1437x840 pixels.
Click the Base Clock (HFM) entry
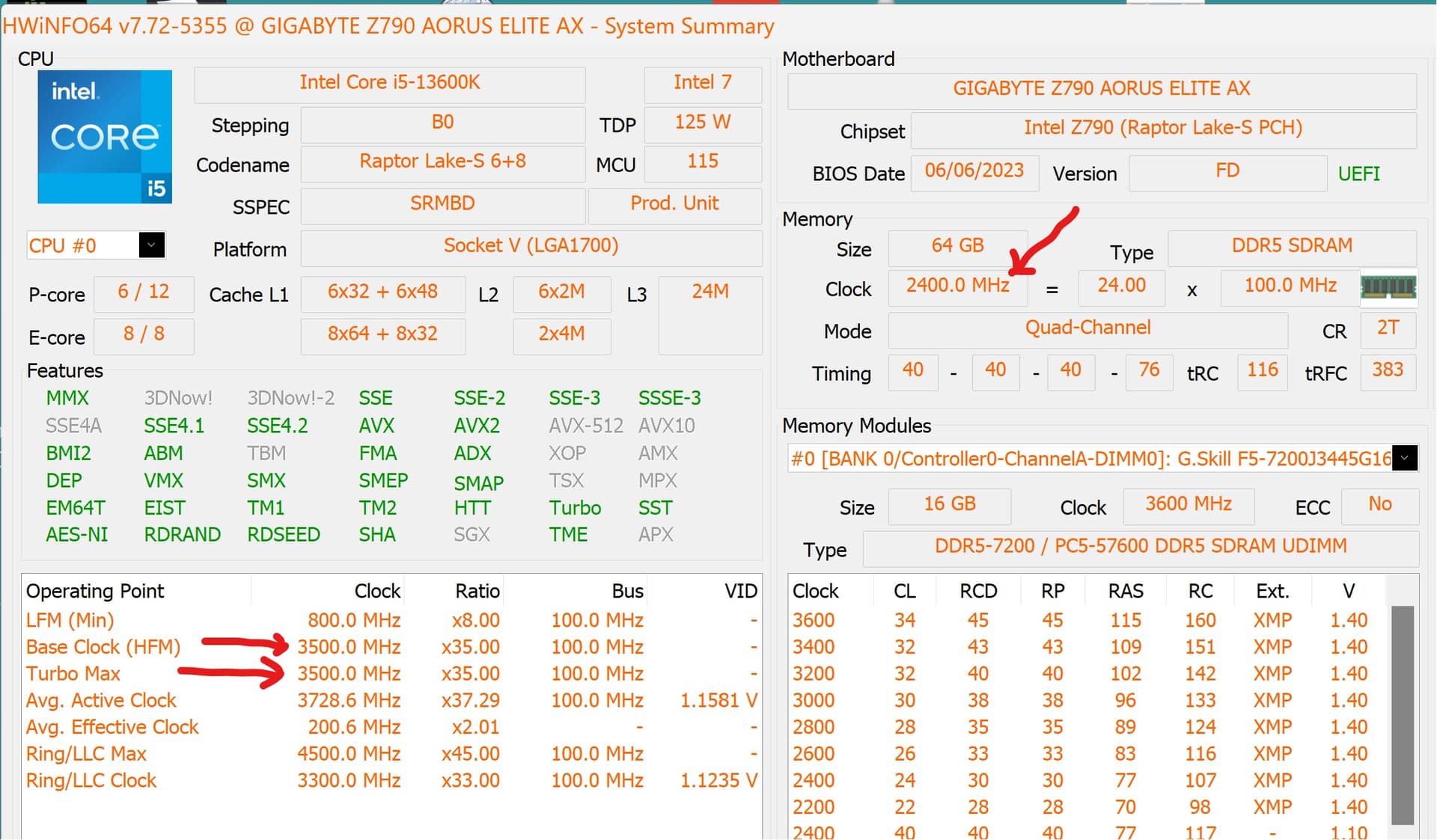(103, 646)
